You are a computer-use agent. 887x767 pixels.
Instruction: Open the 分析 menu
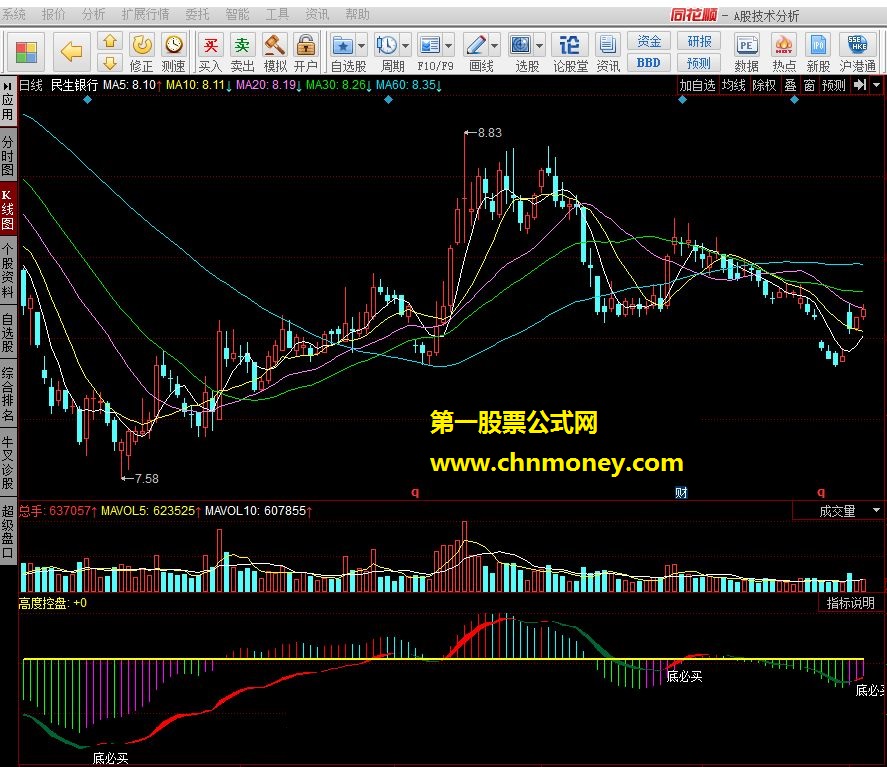click(93, 14)
